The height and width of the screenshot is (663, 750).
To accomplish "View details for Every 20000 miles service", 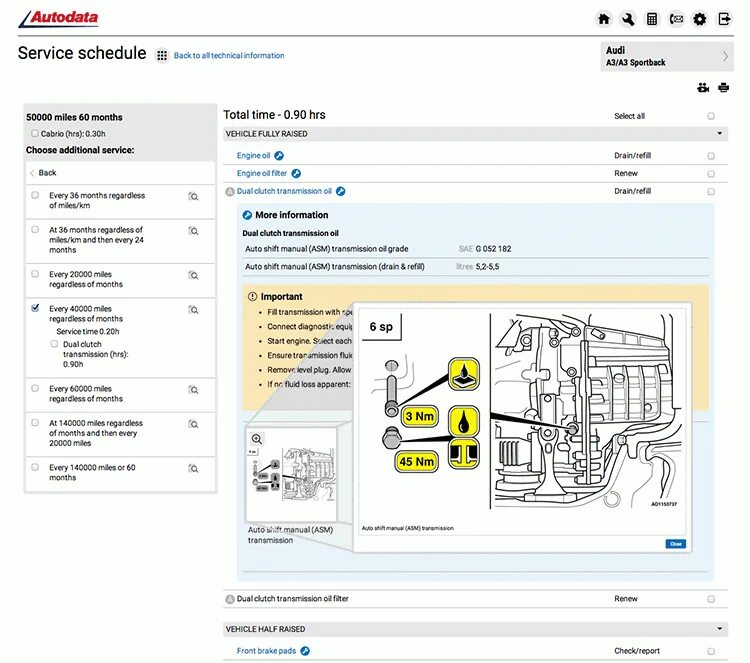I will click(x=193, y=275).
